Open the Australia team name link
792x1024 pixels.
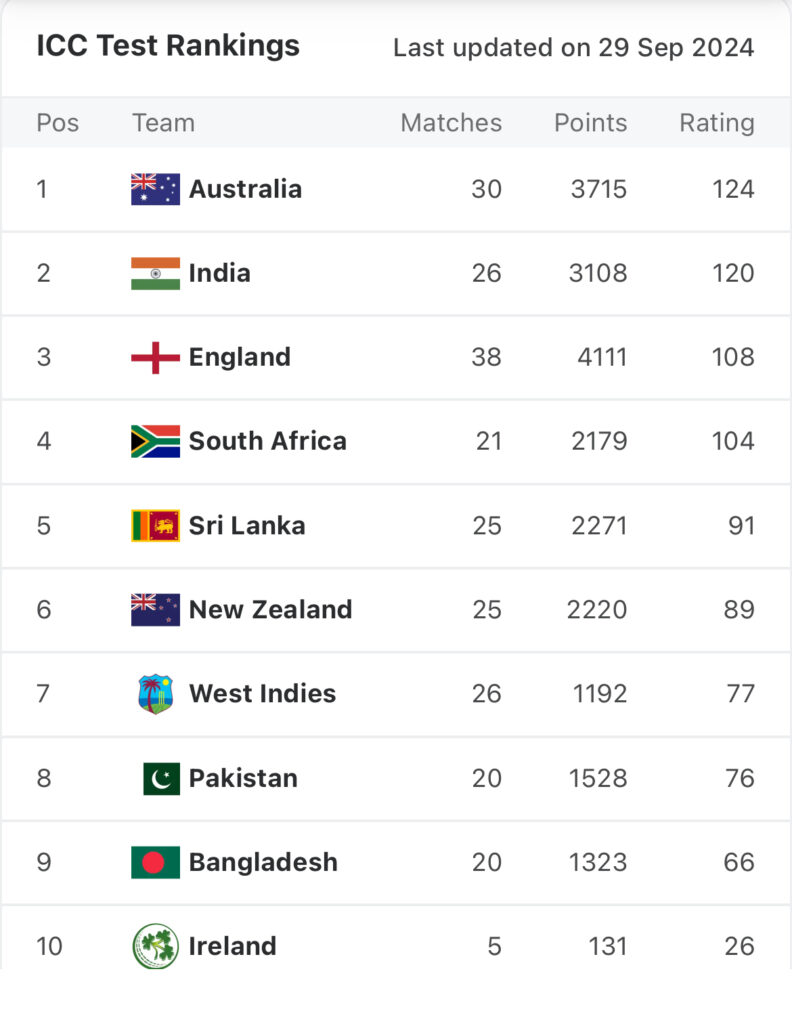pyautogui.click(x=246, y=189)
